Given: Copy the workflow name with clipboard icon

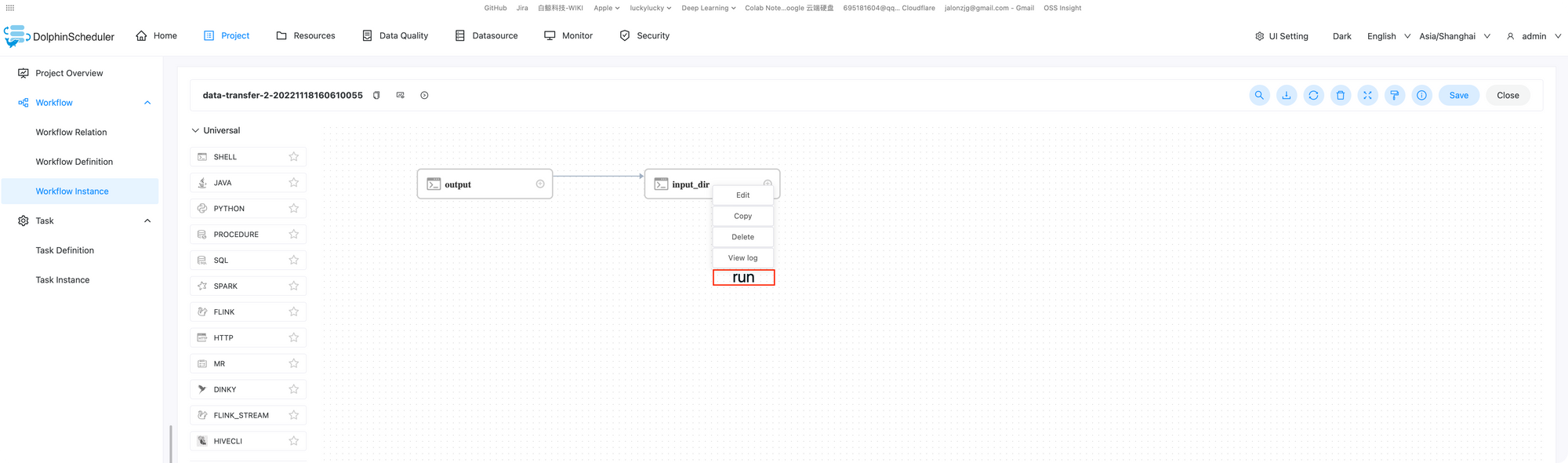Looking at the screenshot, I should click(376, 95).
